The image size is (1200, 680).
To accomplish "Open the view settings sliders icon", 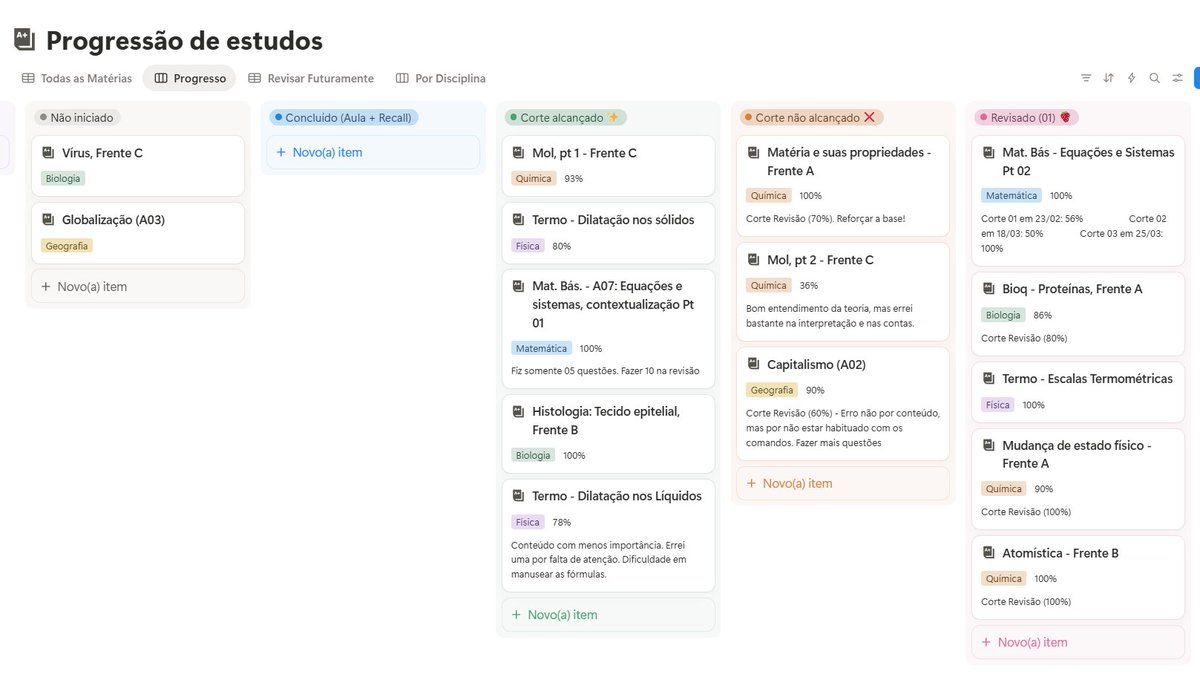I will tap(1178, 78).
